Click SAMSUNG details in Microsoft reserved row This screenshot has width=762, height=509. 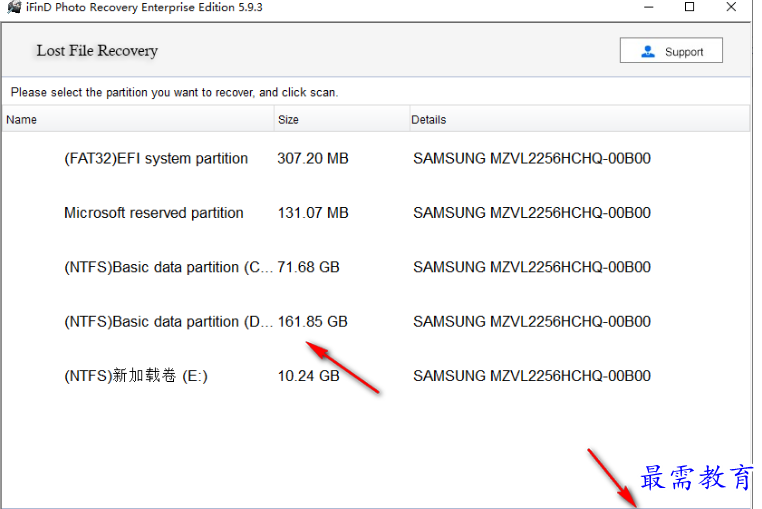pyautogui.click(x=532, y=213)
